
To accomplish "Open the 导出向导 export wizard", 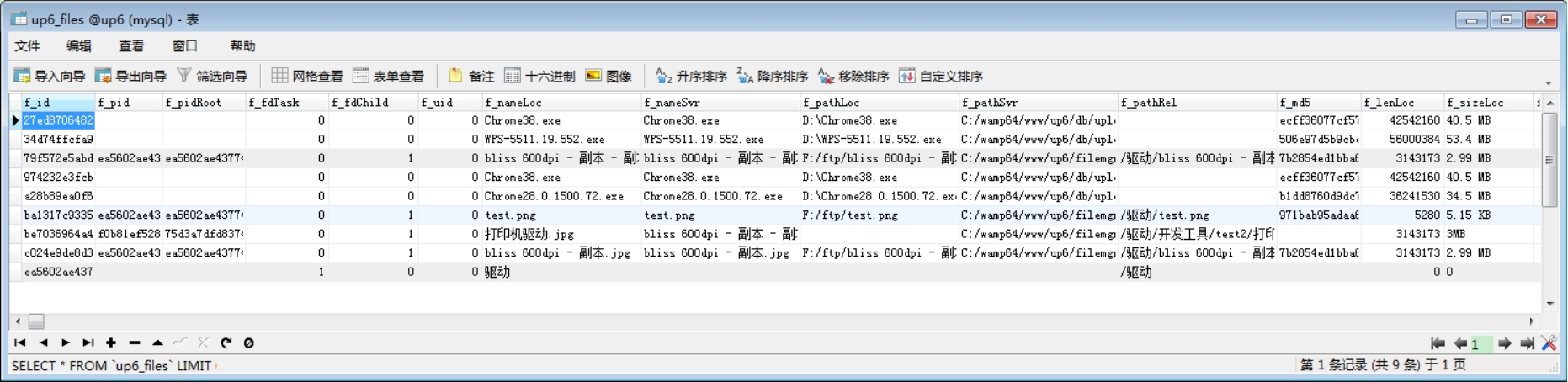I will 130,77.
